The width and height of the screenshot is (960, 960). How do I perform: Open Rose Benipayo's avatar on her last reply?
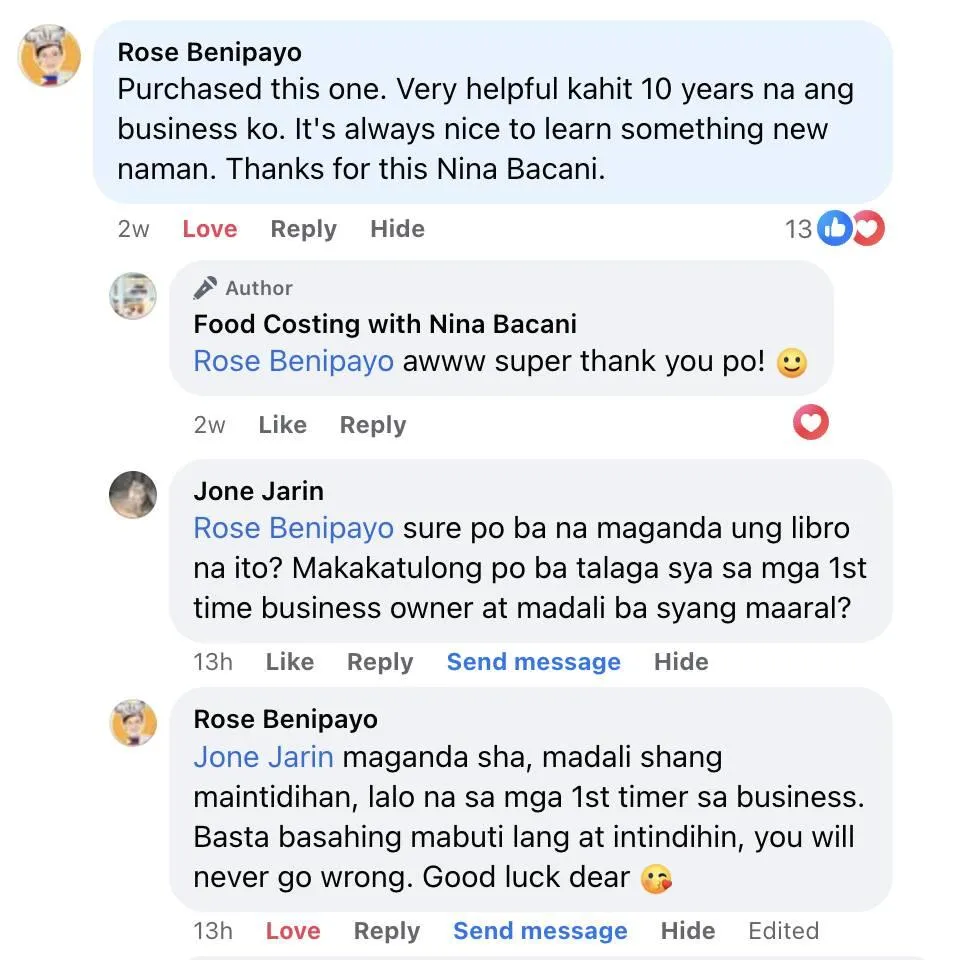pos(133,723)
